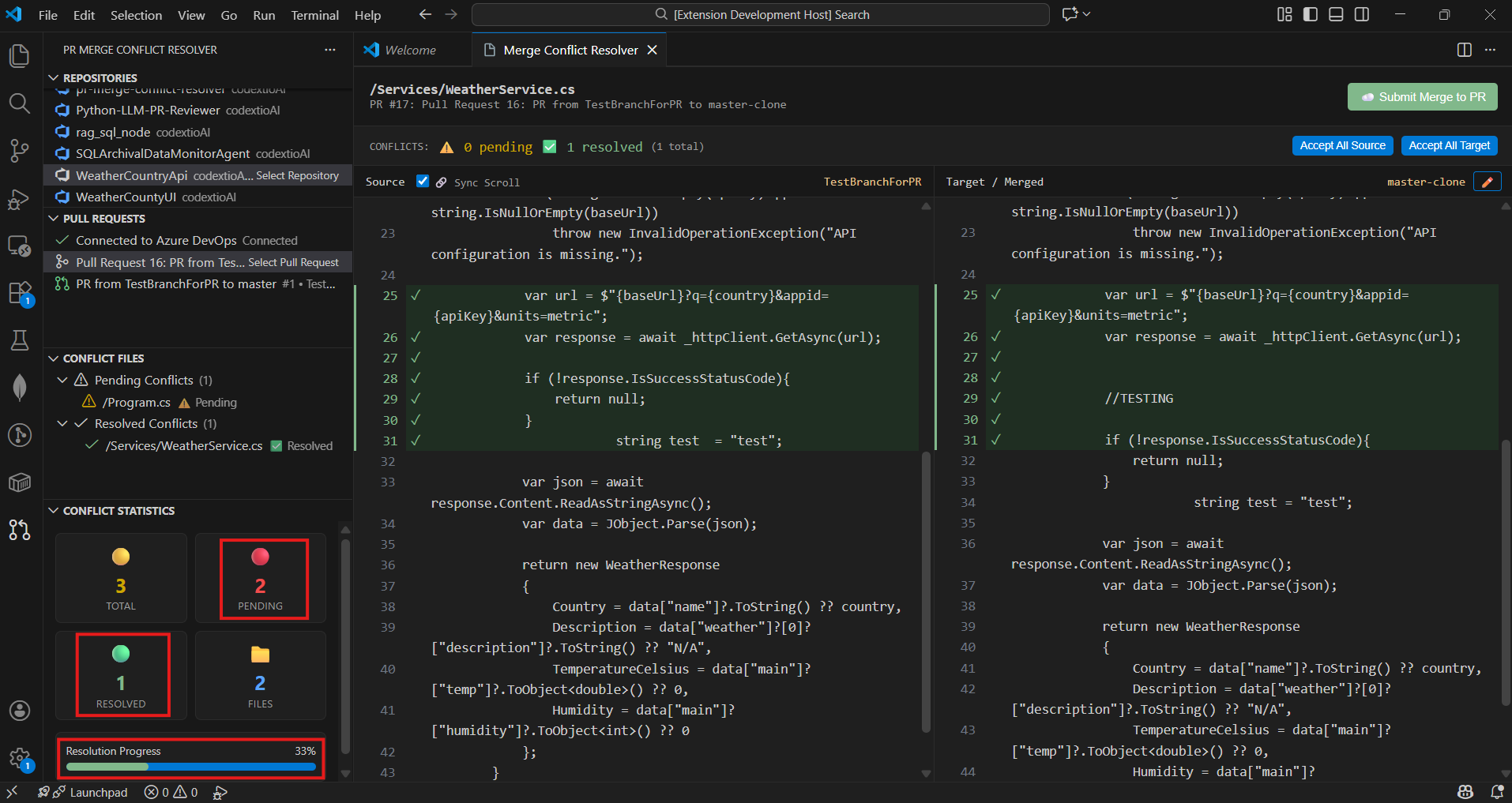This screenshot has height=803, width=1512.
Task: Open Copilot chat dropdown arrow
Action: click(x=1087, y=14)
